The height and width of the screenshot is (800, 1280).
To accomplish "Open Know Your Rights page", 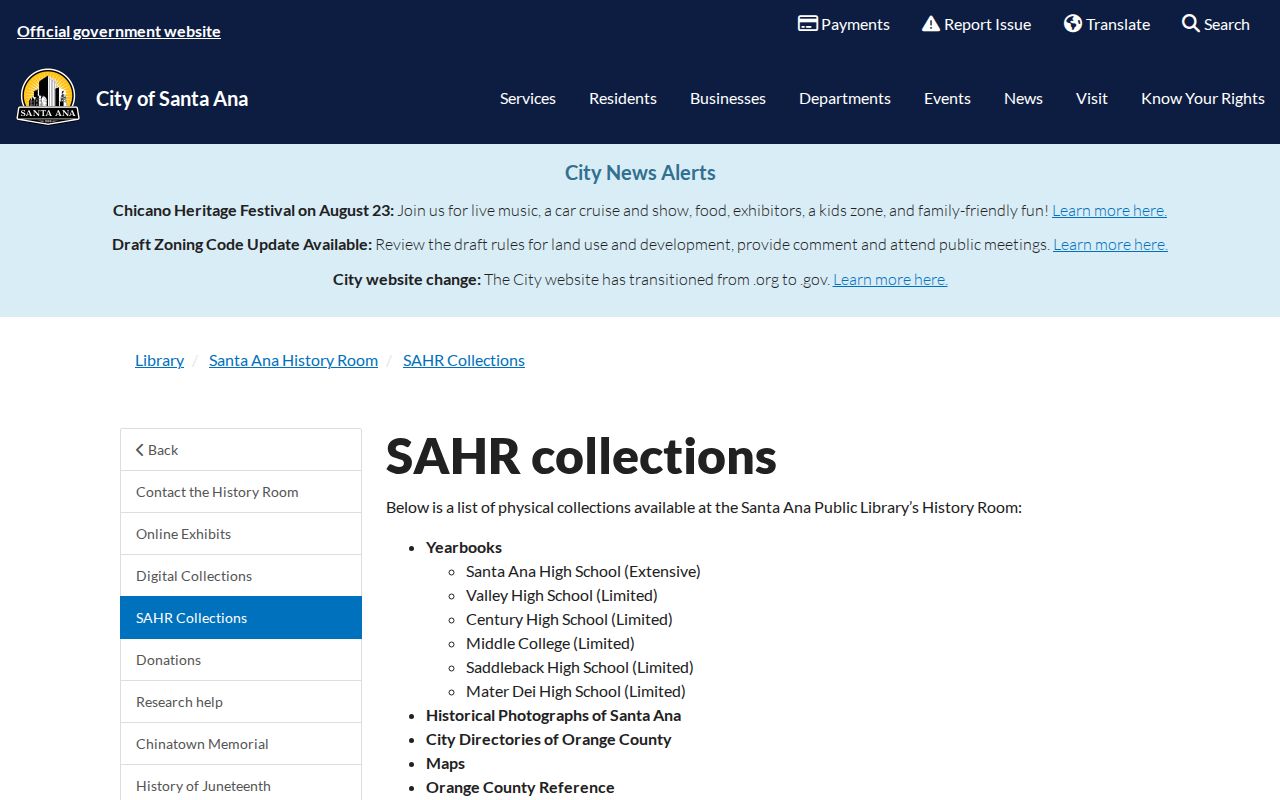I will pyautogui.click(x=1203, y=98).
